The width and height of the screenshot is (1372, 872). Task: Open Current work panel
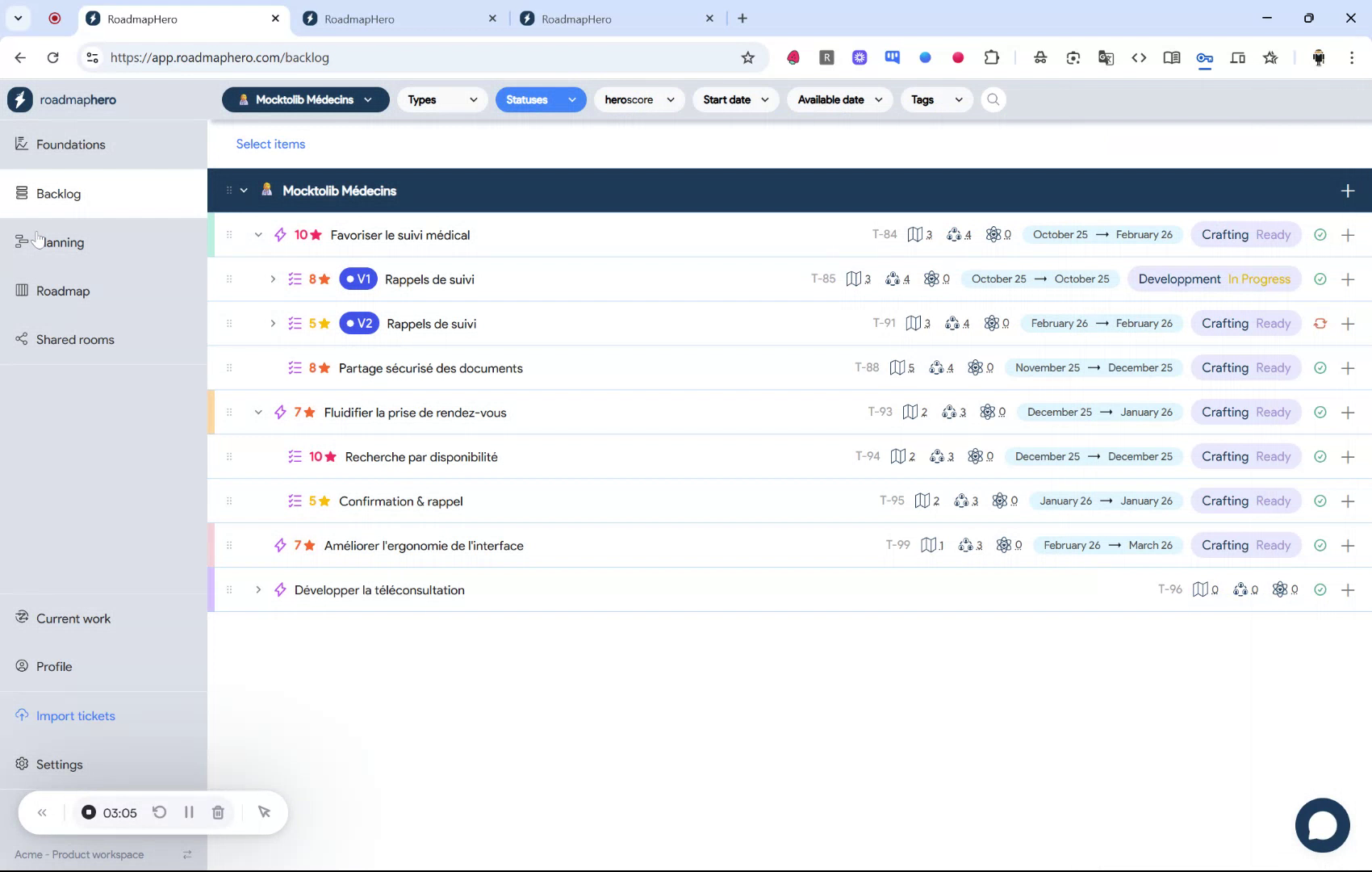tap(73, 618)
